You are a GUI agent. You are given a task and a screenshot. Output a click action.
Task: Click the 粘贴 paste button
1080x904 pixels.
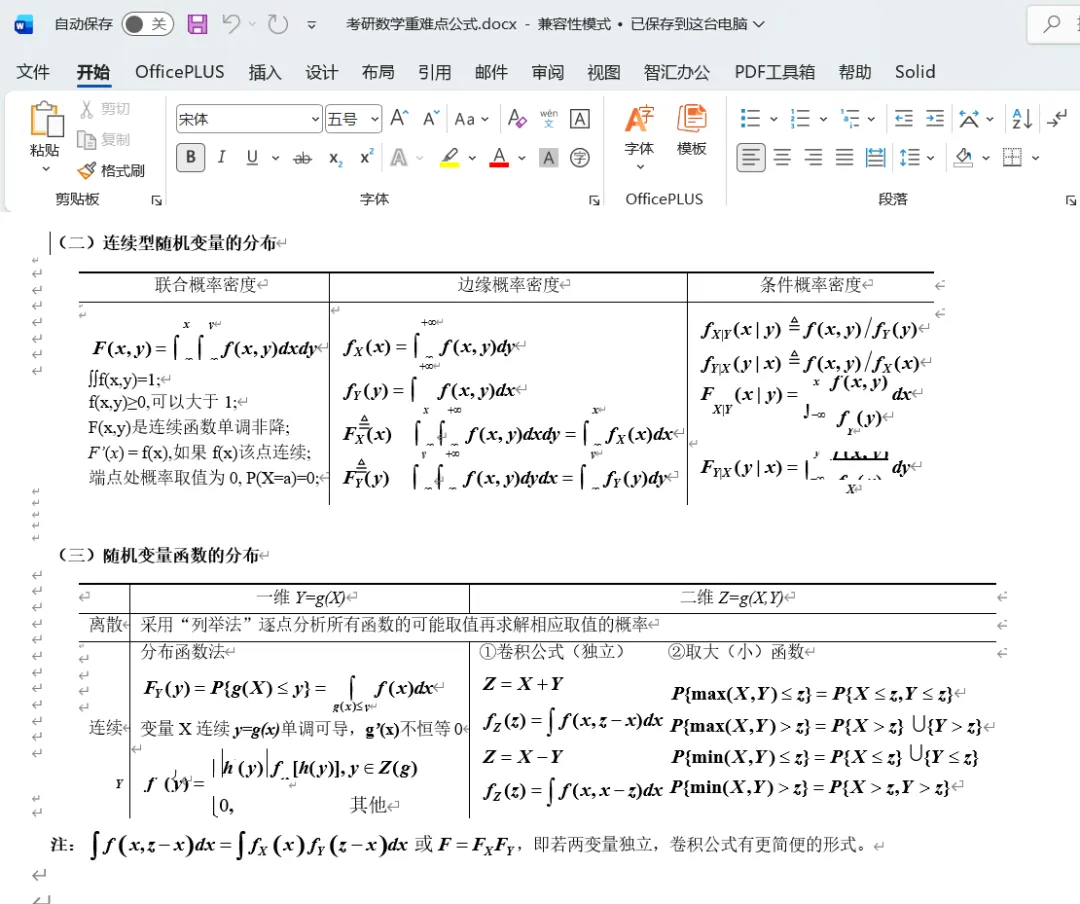tap(45, 129)
